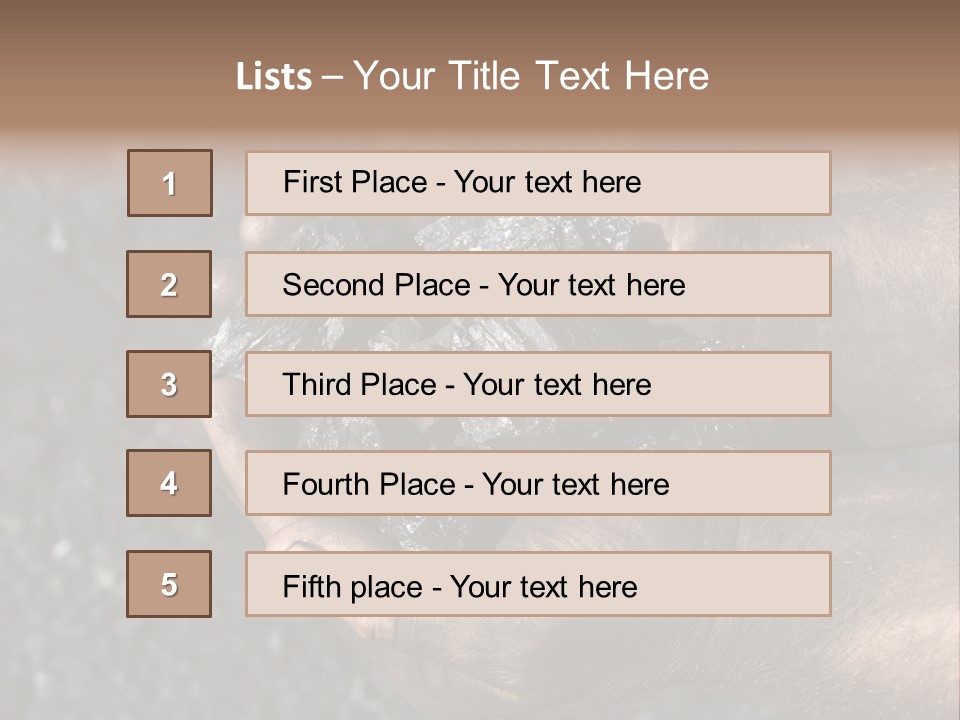Click into the 'Fourth Place' text box
The width and height of the screenshot is (960, 720).
(x=538, y=484)
